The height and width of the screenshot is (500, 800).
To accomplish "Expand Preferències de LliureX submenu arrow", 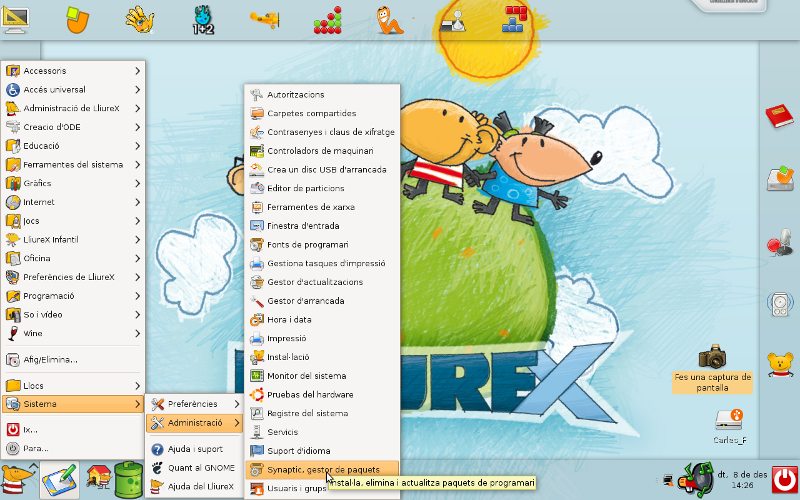I will point(137,277).
